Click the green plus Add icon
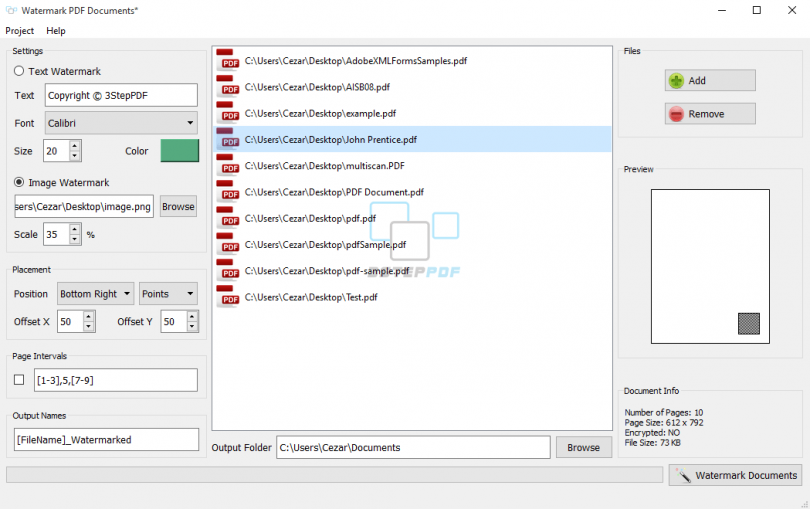The height and width of the screenshot is (509, 810). click(676, 81)
